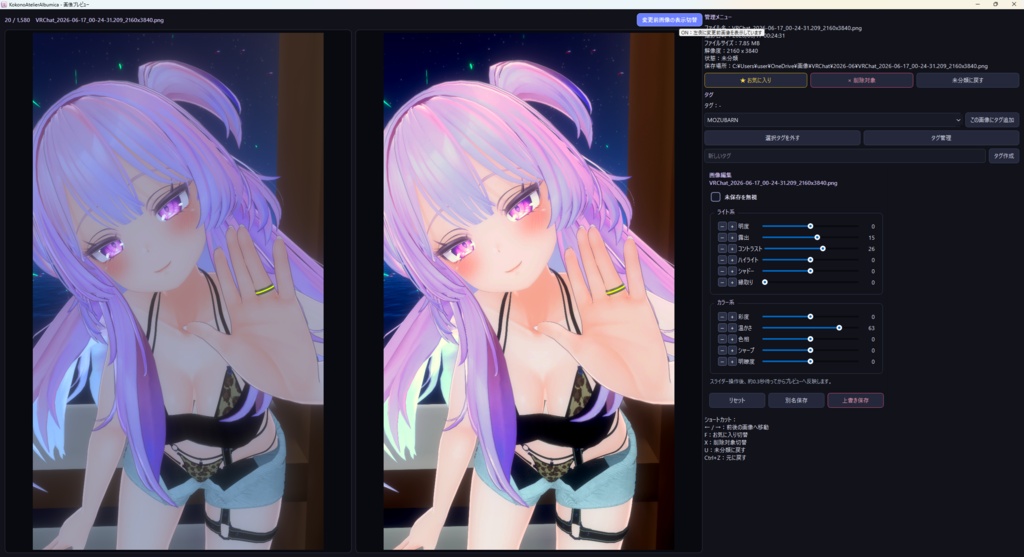Click the シャドー slider handle
The height and width of the screenshot is (557, 1024).
coord(810,271)
